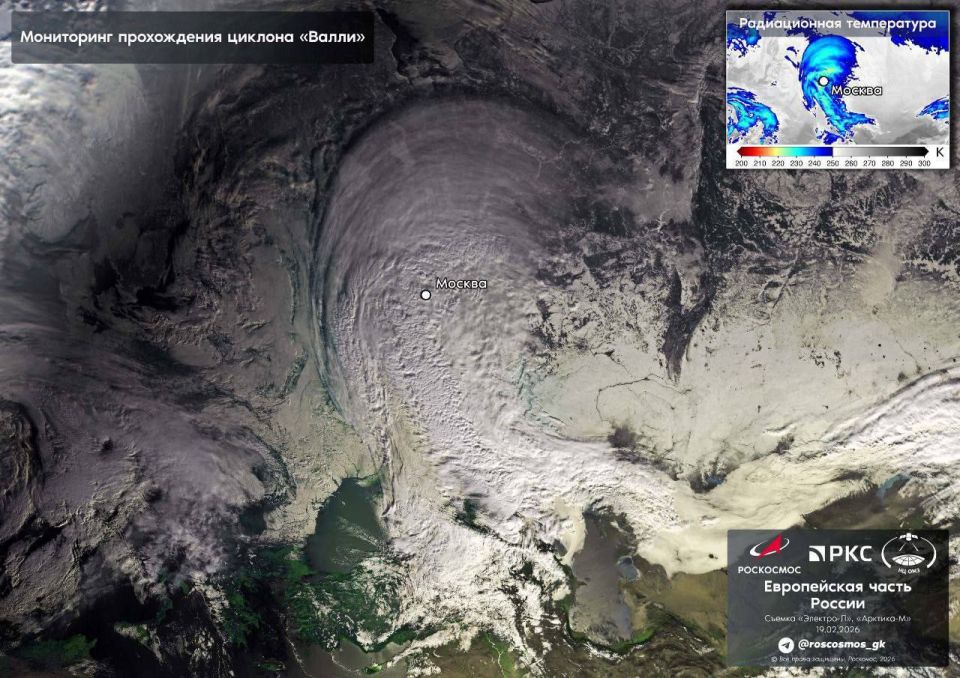Click the «Москва» label in the inset map

point(857,91)
